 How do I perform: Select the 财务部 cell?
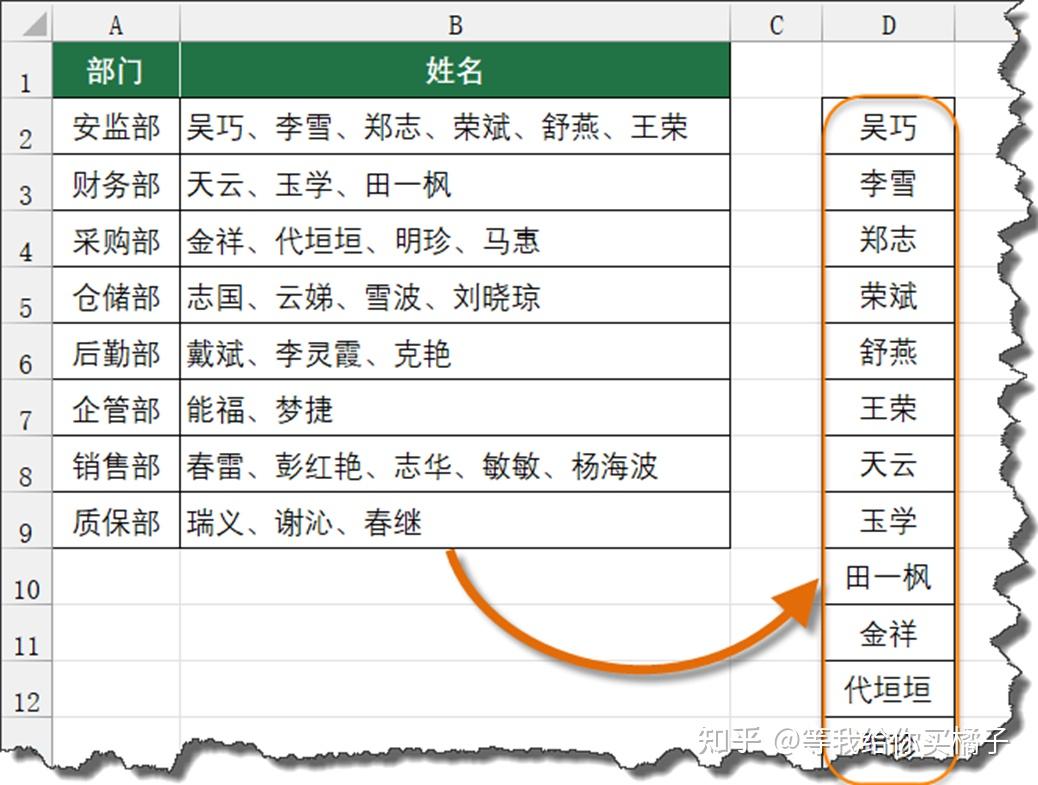(116, 183)
